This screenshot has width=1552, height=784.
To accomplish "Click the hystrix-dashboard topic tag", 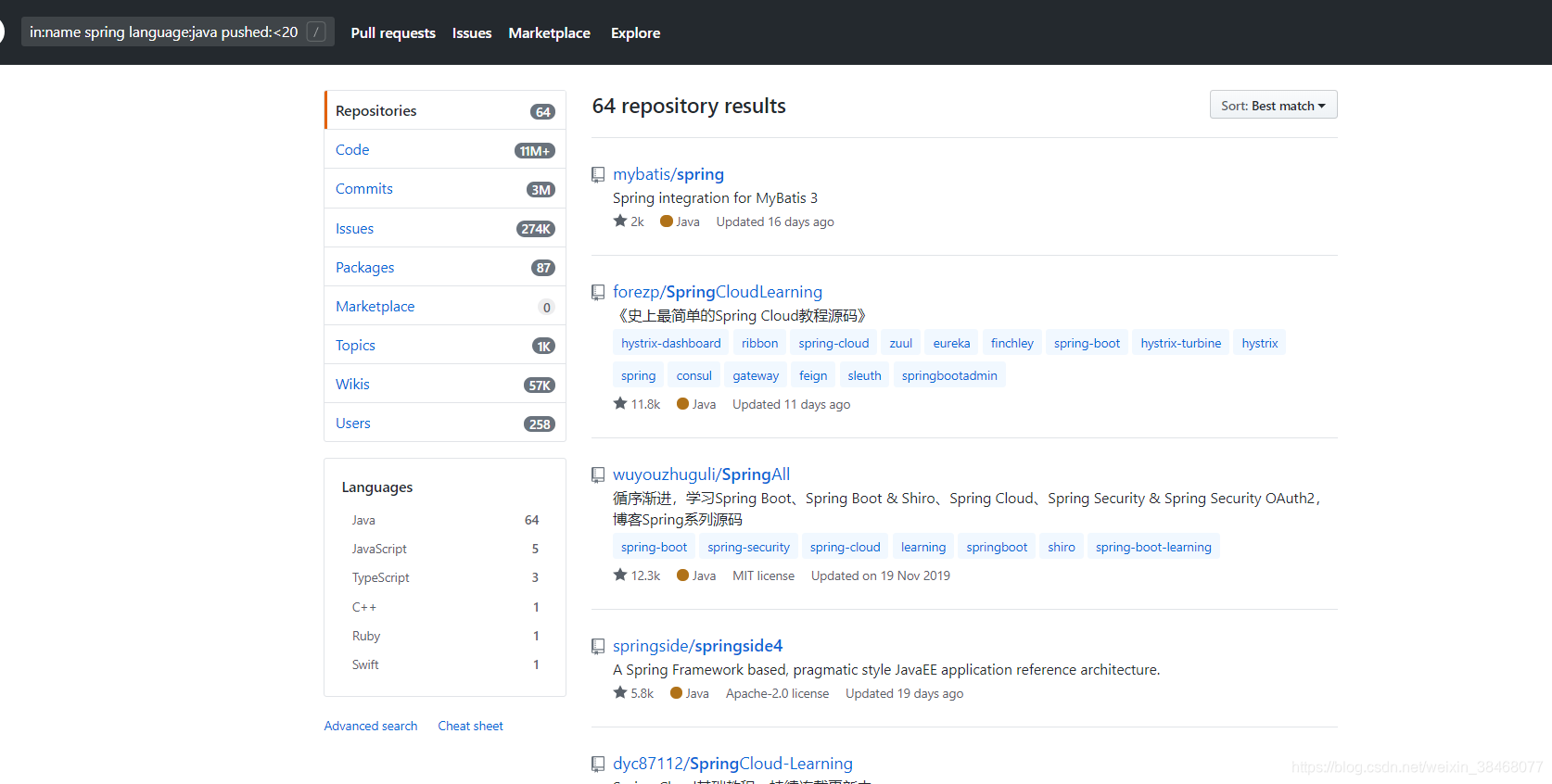I will tap(671, 343).
